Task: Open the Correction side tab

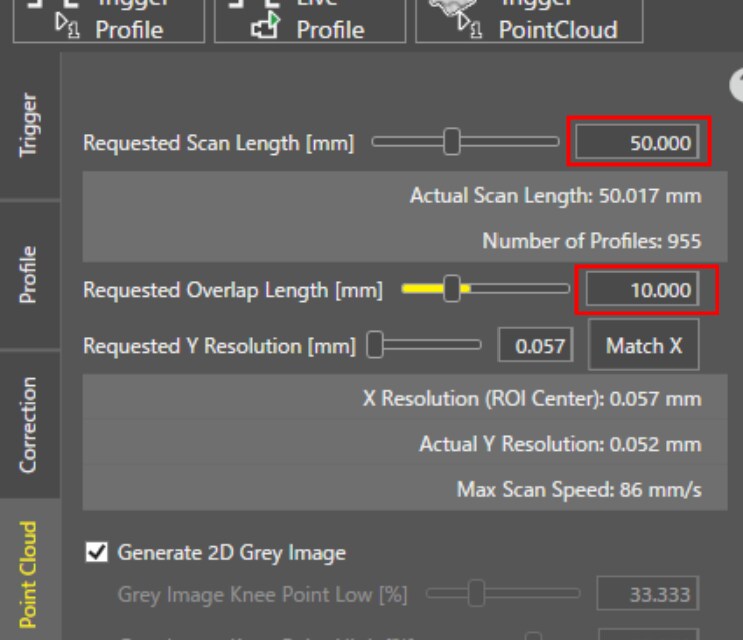Action: point(30,424)
